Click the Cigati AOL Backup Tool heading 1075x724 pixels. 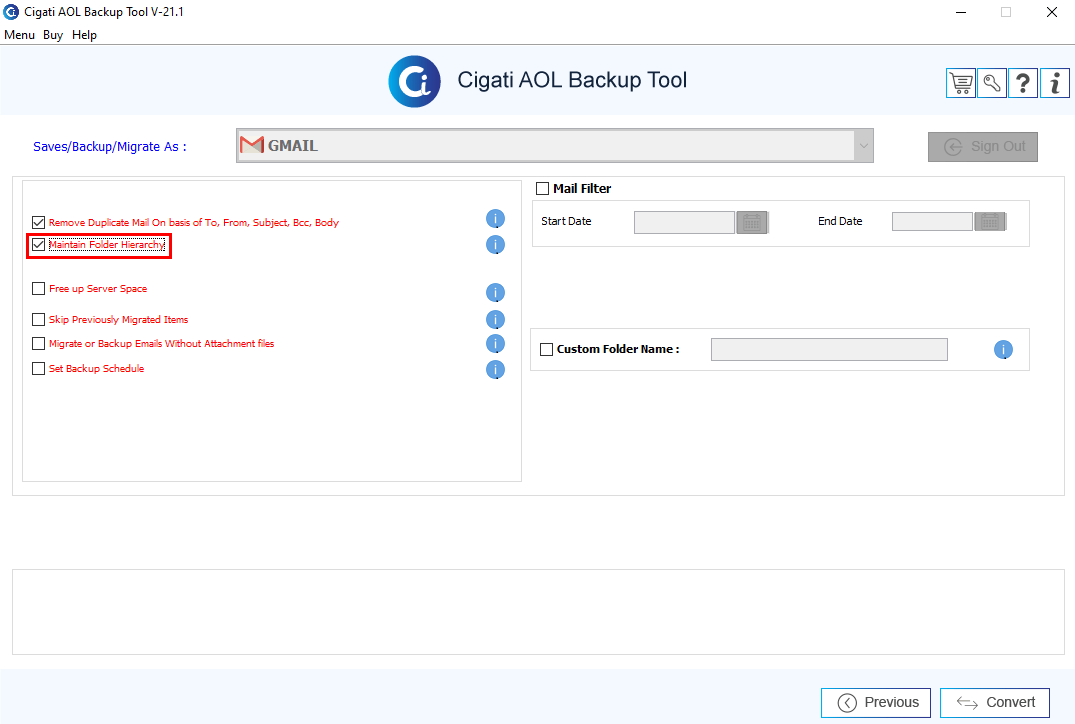click(572, 80)
